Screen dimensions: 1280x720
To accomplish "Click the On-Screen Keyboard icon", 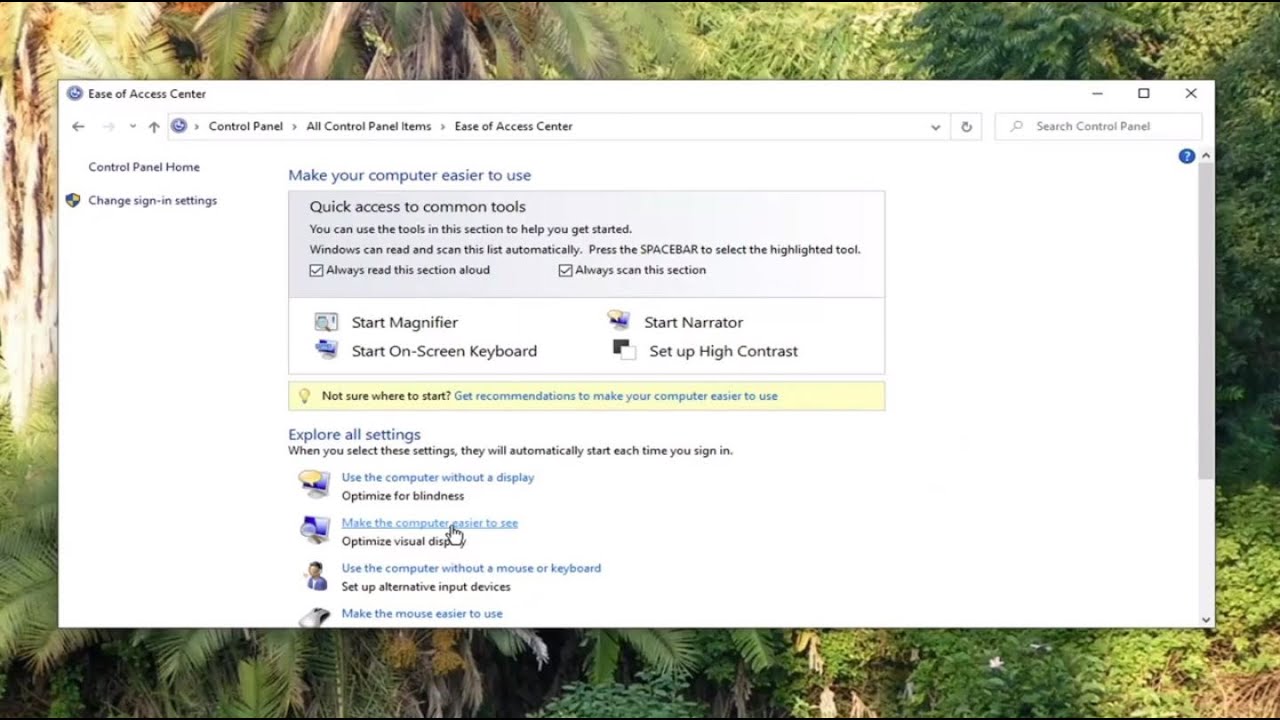I will point(326,350).
